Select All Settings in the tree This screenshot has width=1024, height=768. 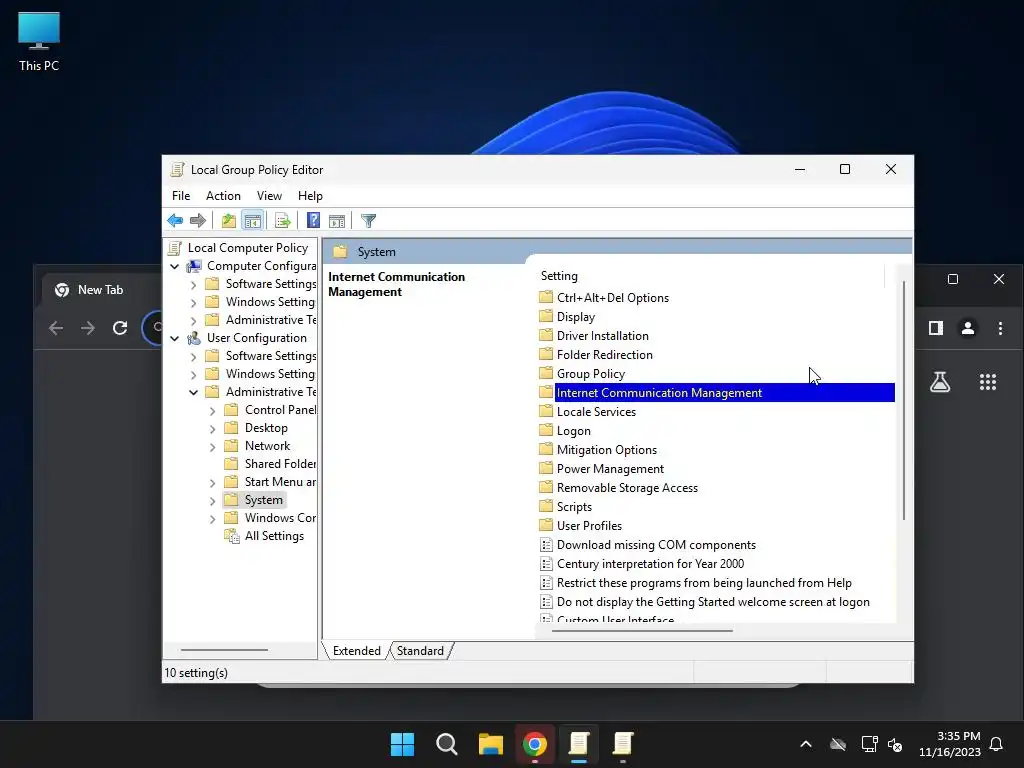coord(274,536)
